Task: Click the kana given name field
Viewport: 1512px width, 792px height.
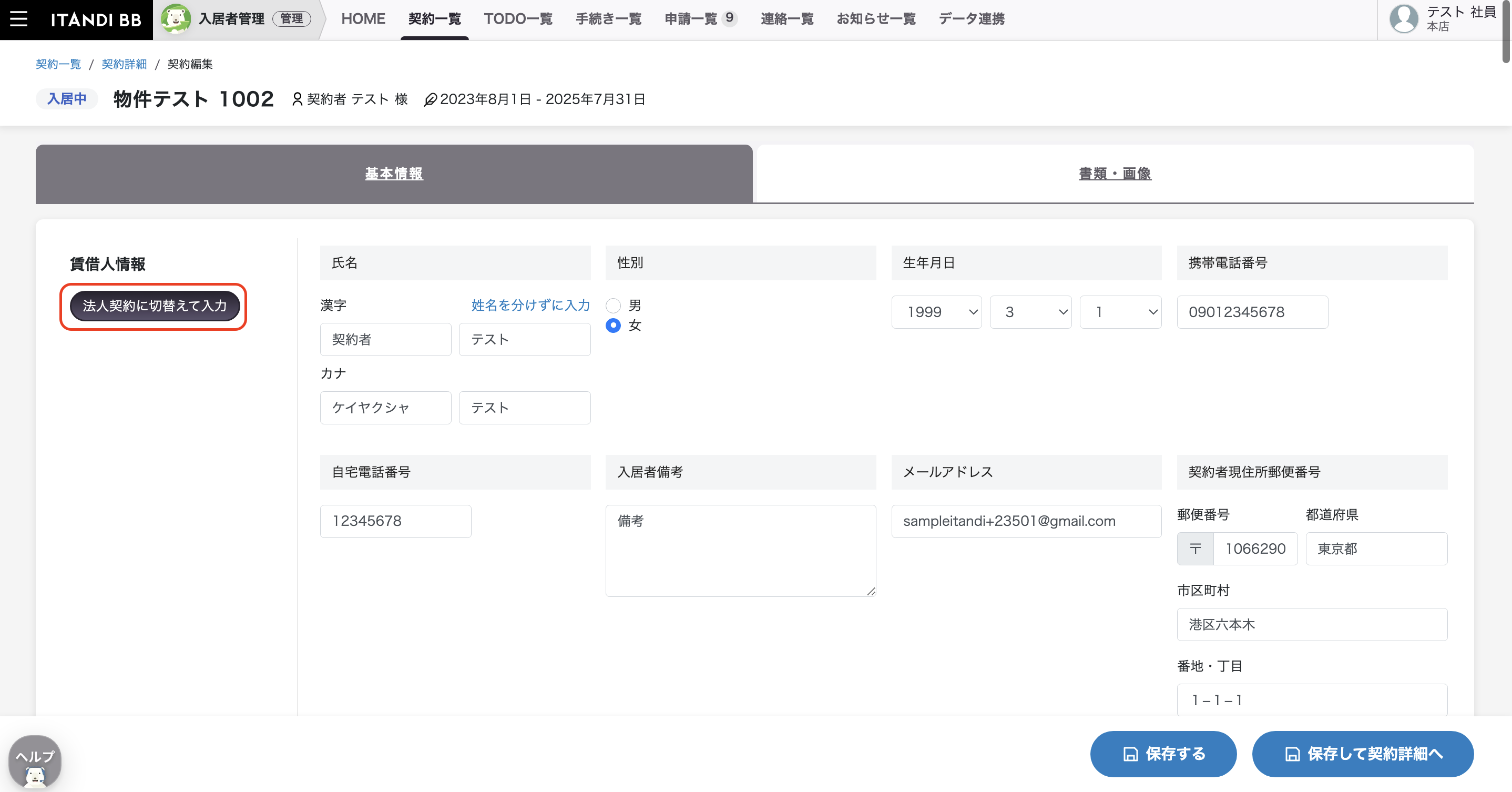Action: coord(525,408)
